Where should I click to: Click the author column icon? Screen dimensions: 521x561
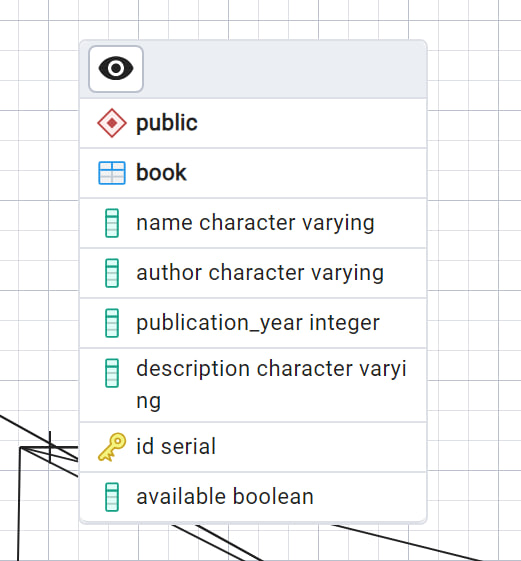[x=112, y=273]
